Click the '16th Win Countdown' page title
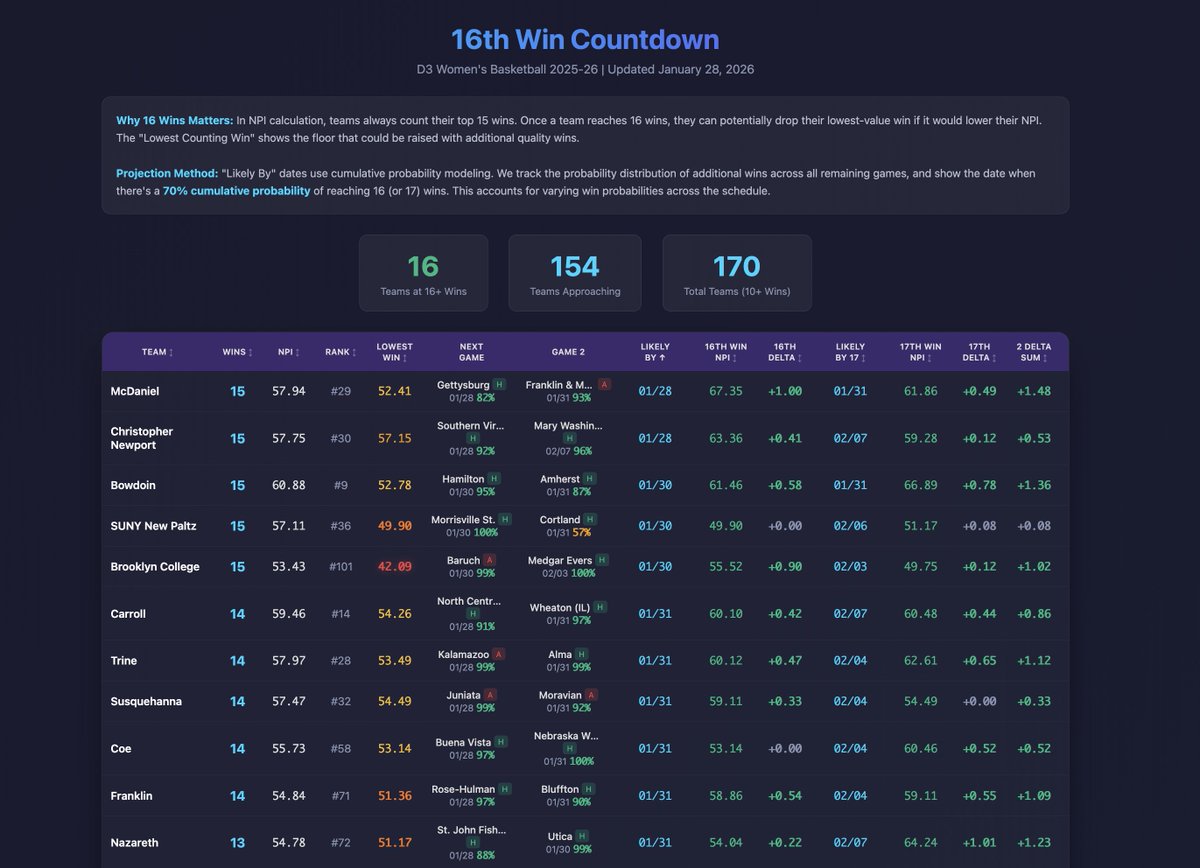1200x868 pixels. [585, 40]
